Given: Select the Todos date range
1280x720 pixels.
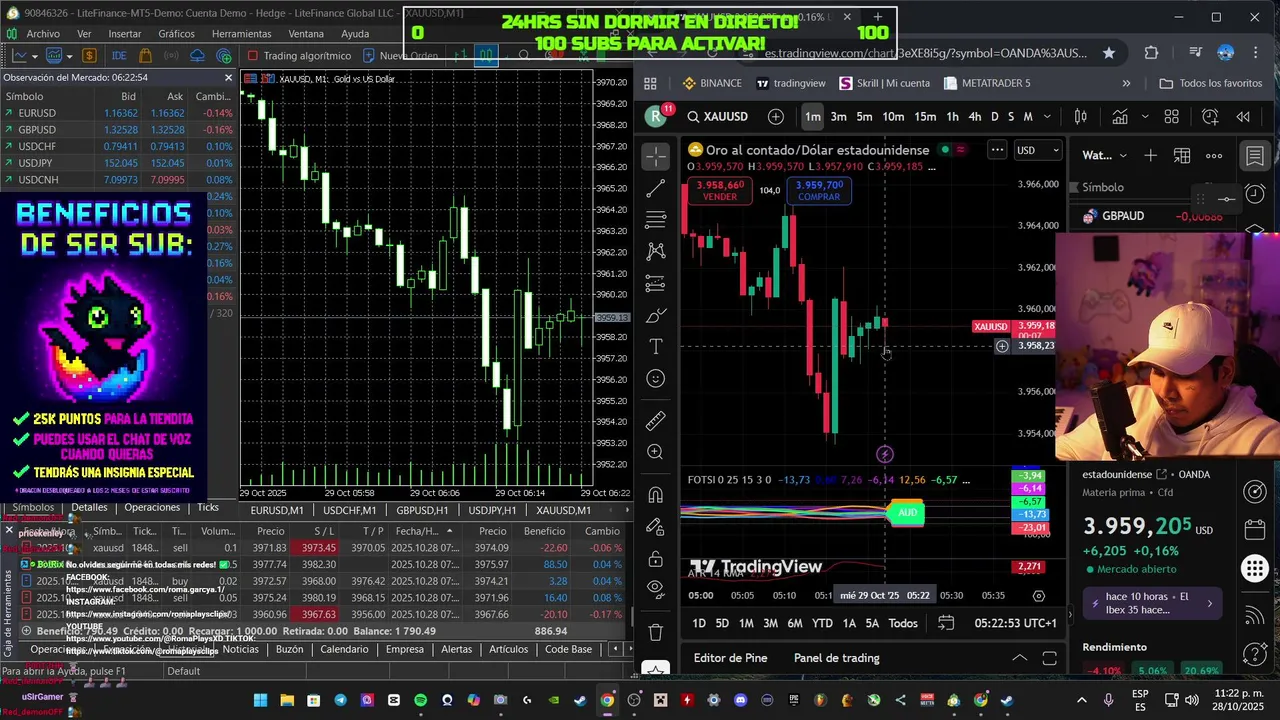Looking at the screenshot, I should [x=903, y=623].
